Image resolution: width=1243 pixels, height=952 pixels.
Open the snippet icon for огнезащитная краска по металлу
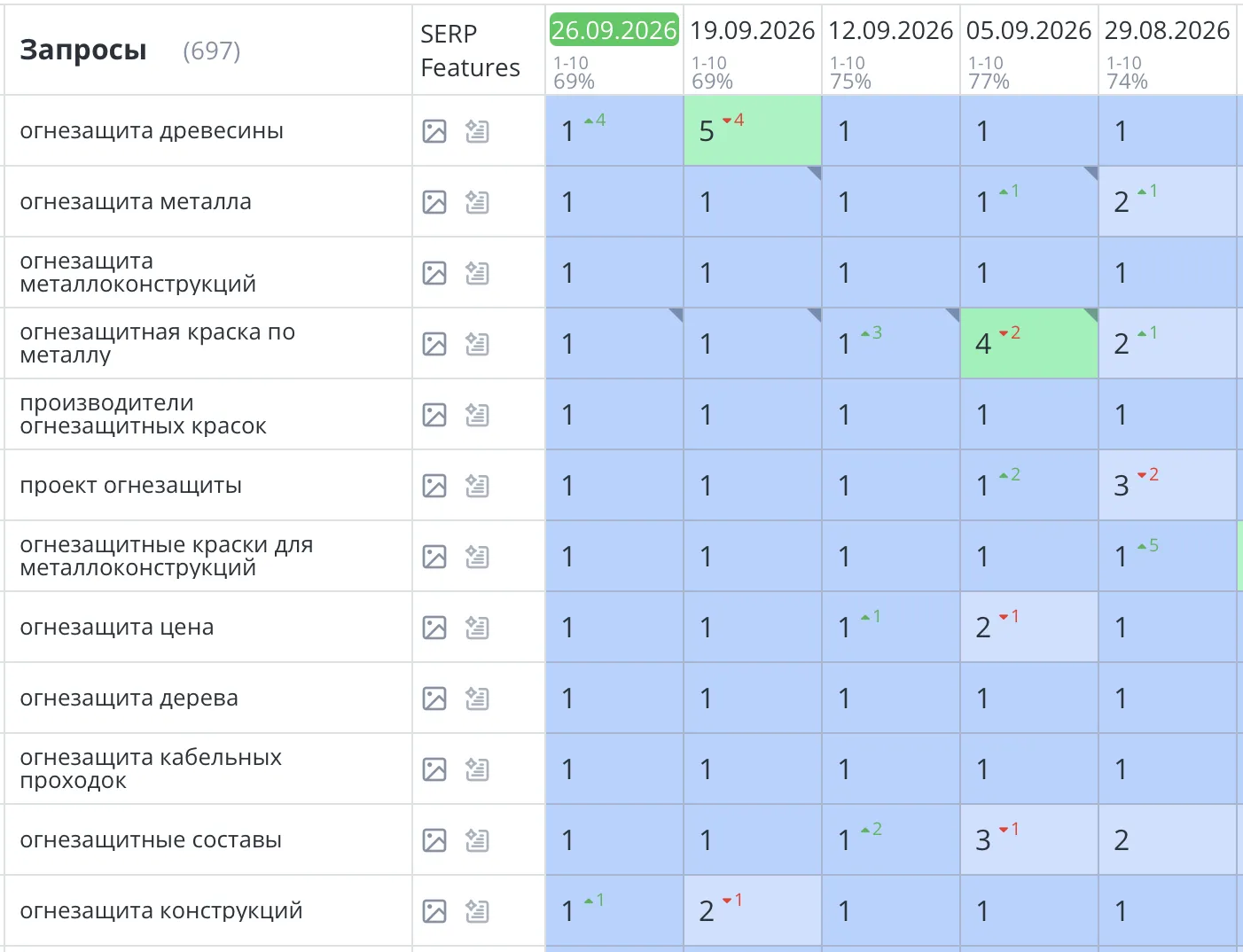click(477, 344)
